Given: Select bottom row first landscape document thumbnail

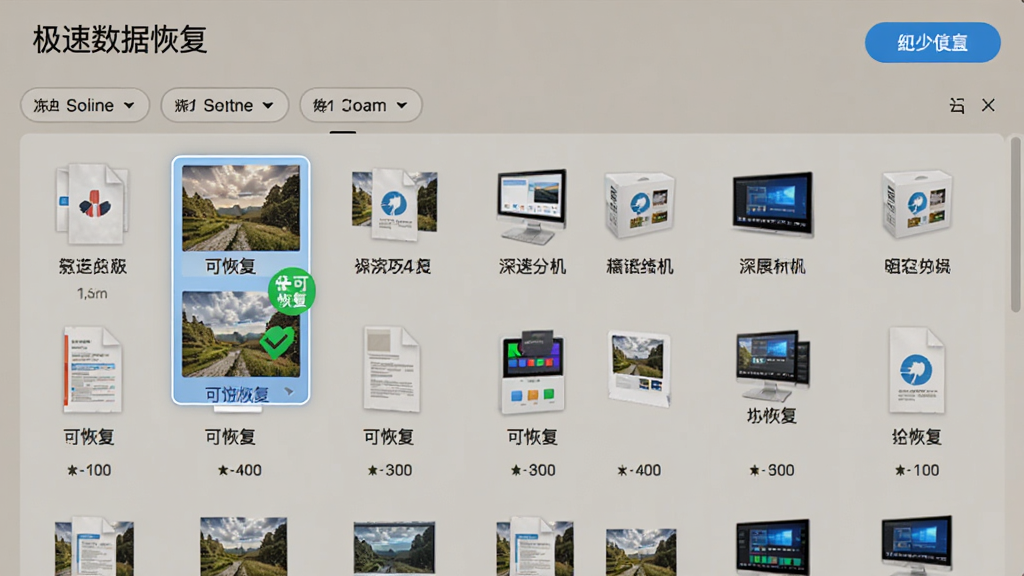Looking at the screenshot, I should pos(94,546).
